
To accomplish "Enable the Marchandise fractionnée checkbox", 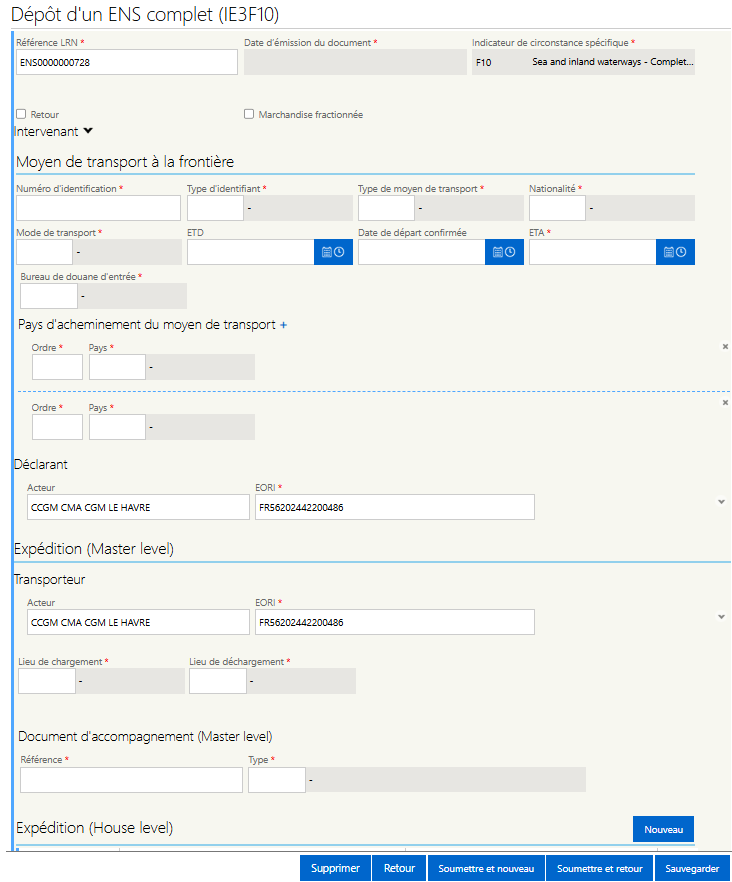I will [x=249, y=114].
